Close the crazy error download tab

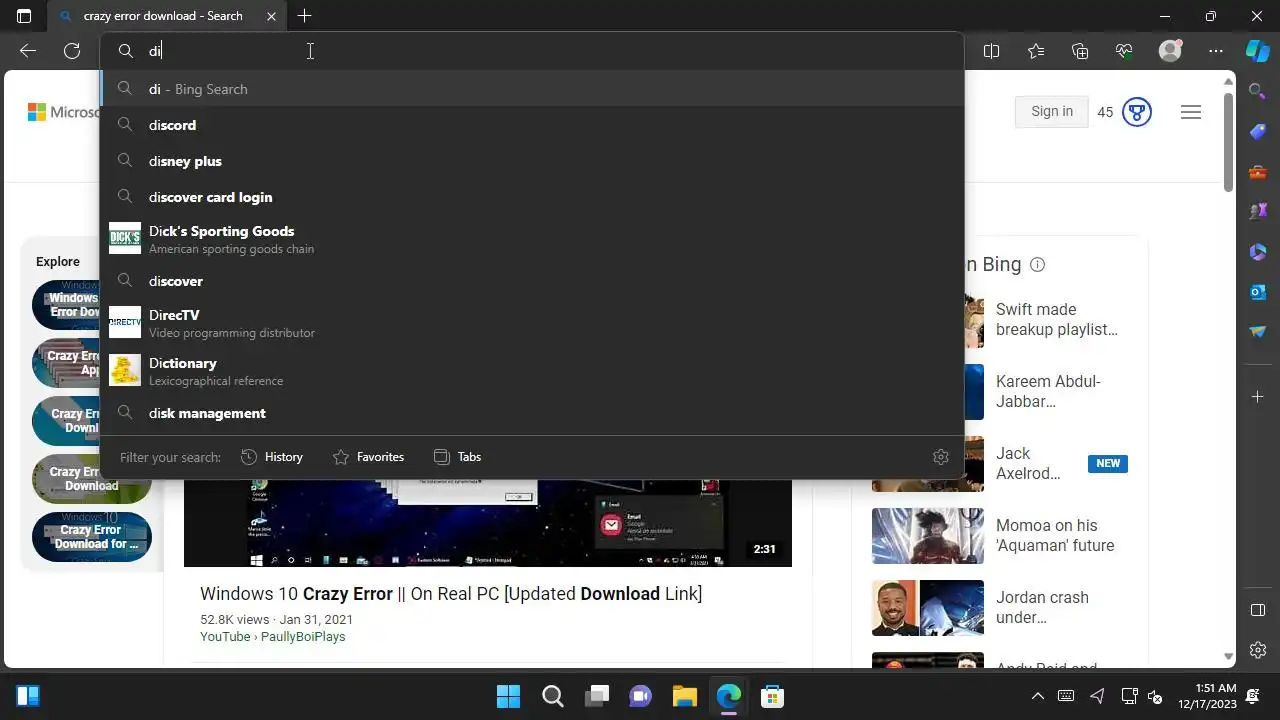coord(272,16)
